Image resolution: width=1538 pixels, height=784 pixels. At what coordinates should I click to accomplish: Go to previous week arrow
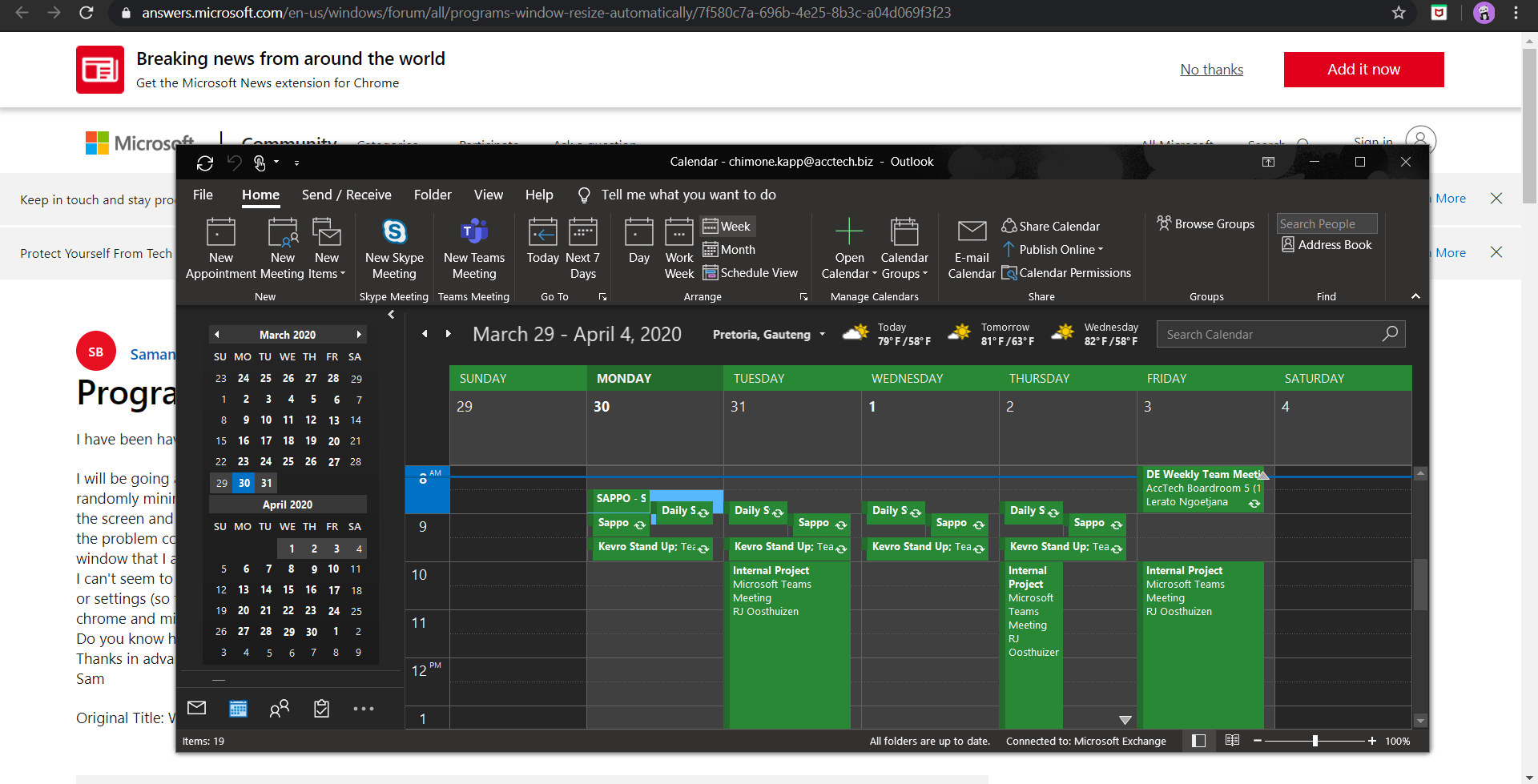point(425,334)
